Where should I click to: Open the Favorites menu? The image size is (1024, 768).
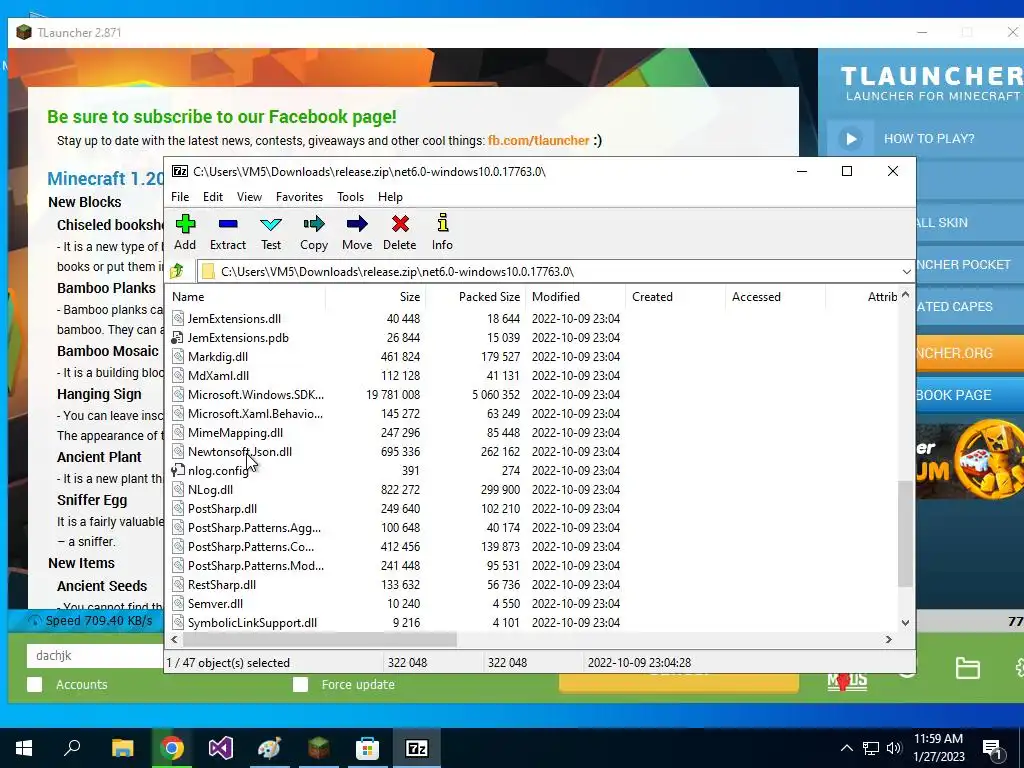coord(299,197)
